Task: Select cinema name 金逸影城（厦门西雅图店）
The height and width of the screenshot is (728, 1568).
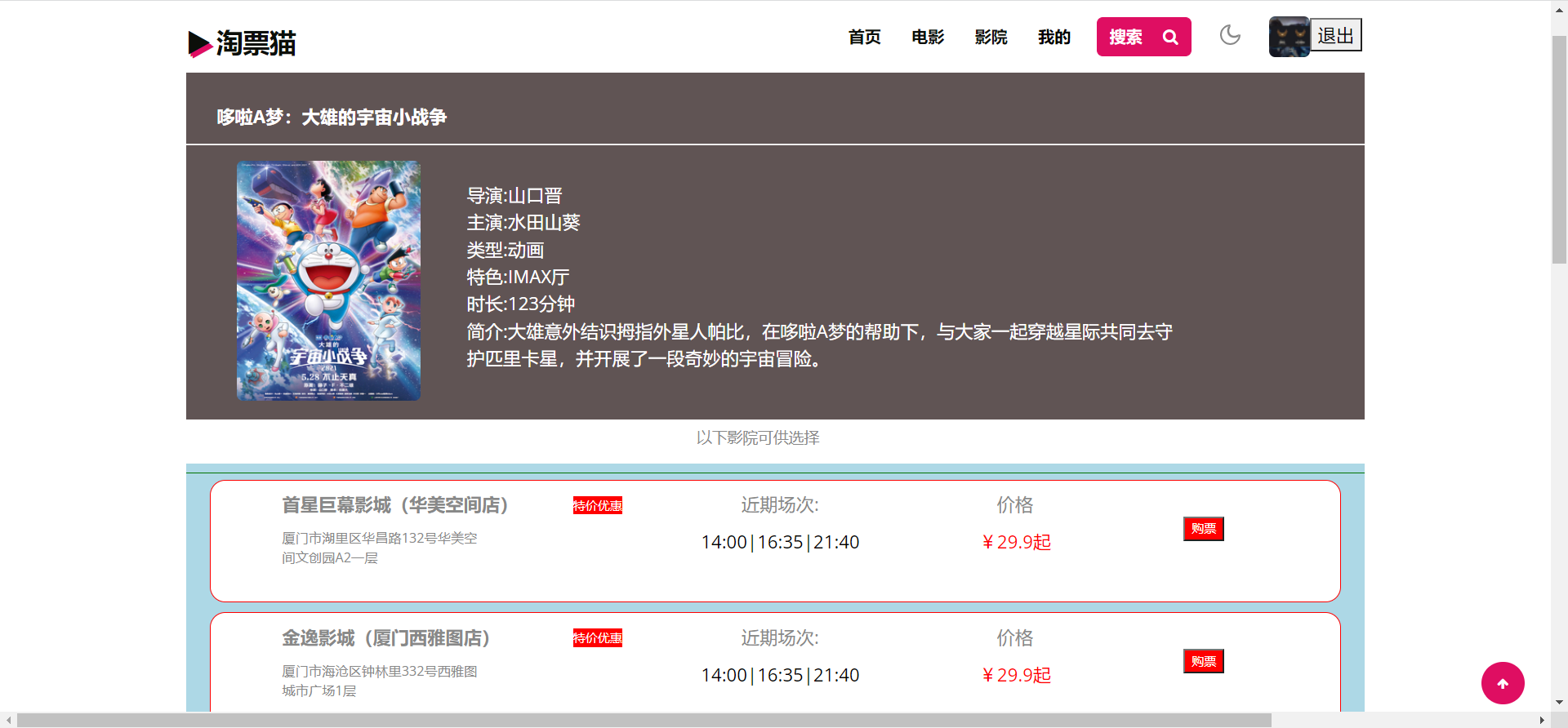Action: point(386,638)
